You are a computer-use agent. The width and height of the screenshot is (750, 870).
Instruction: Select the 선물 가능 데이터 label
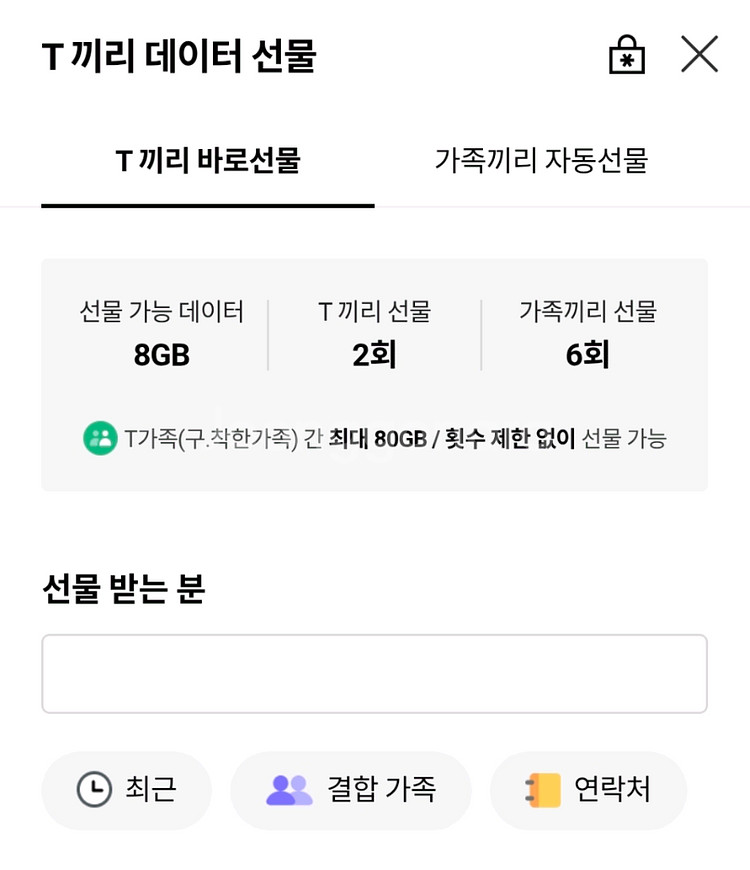(x=161, y=312)
